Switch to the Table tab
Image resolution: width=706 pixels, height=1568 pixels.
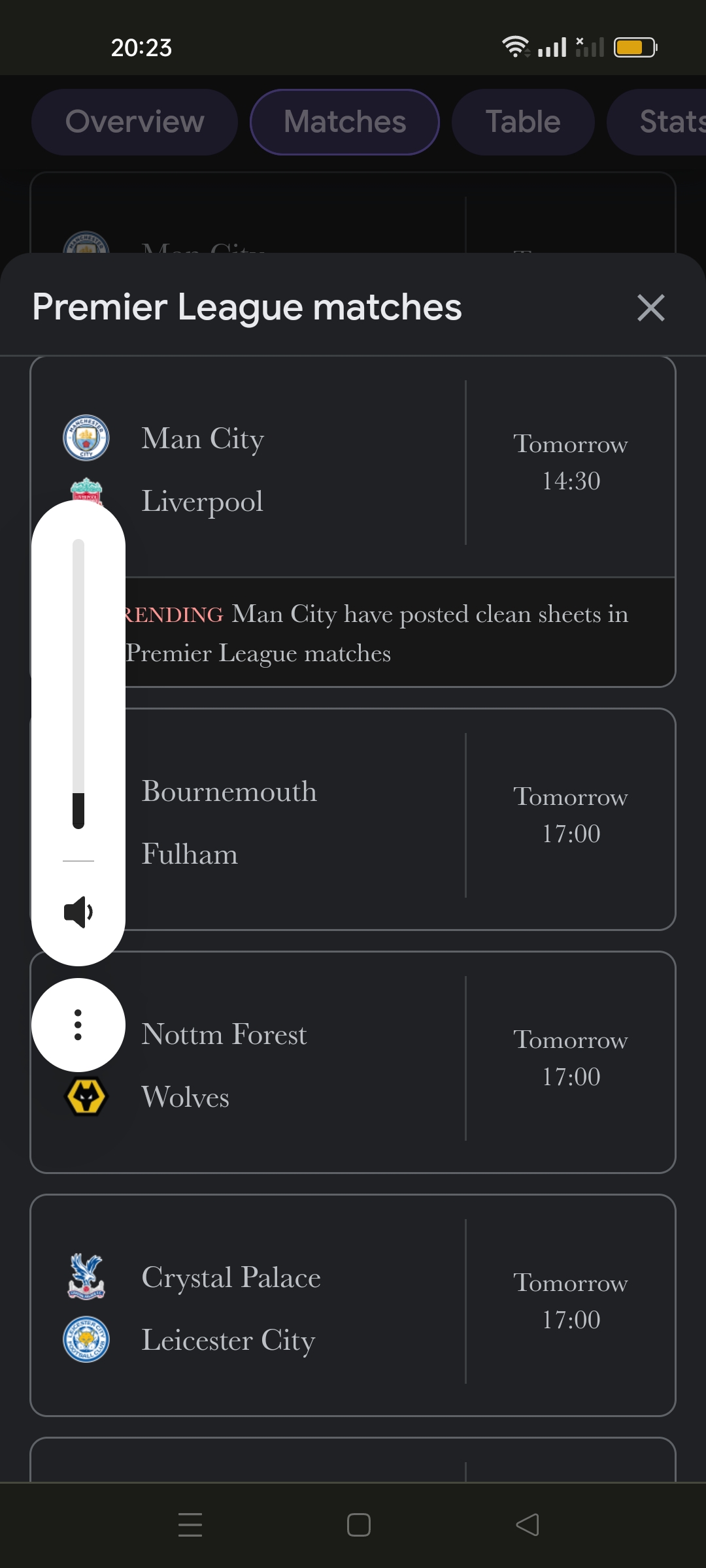click(523, 122)
